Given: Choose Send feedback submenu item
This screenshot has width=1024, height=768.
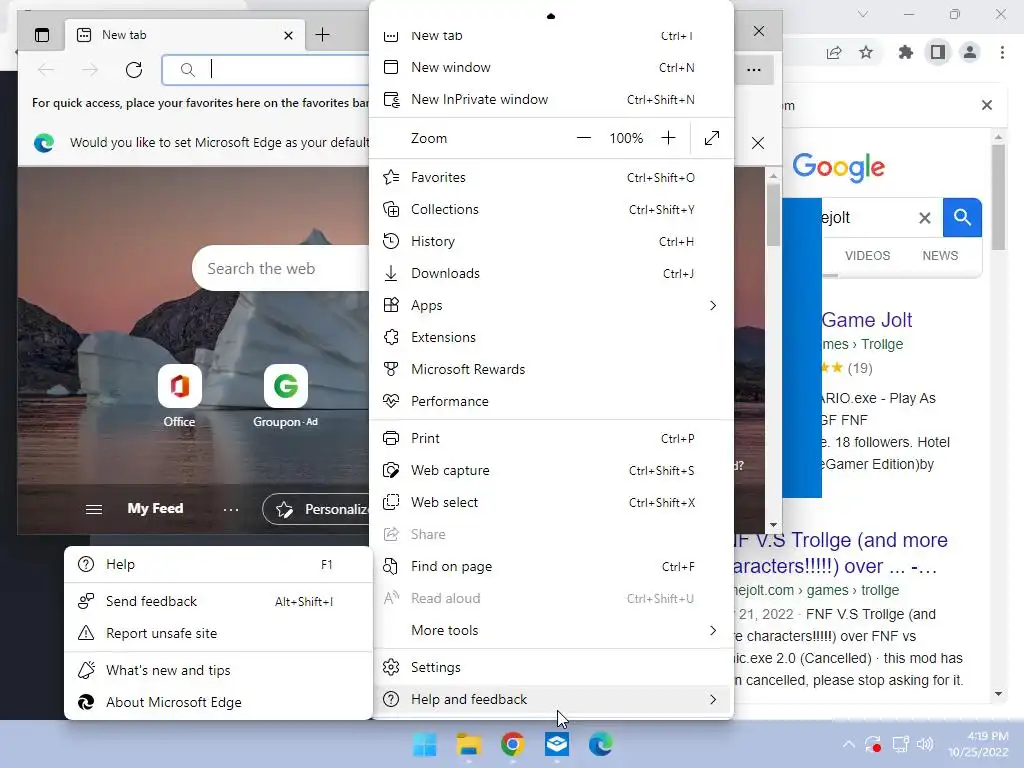Looking at the screenshot, I should pyautogui.click(x=218, y=601).
